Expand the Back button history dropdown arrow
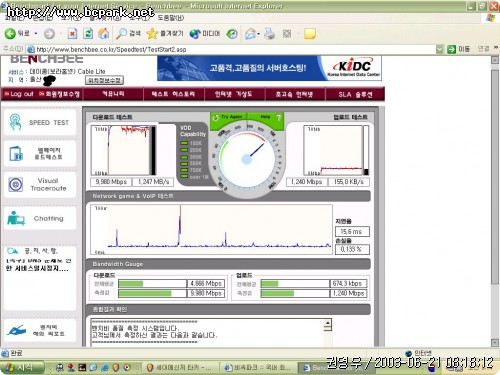500x375 pixels. 36,34
